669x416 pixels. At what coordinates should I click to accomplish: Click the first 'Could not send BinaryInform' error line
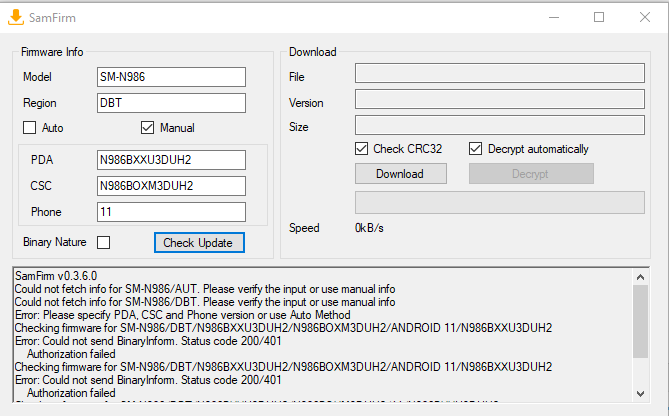click(x=148, y=341)
